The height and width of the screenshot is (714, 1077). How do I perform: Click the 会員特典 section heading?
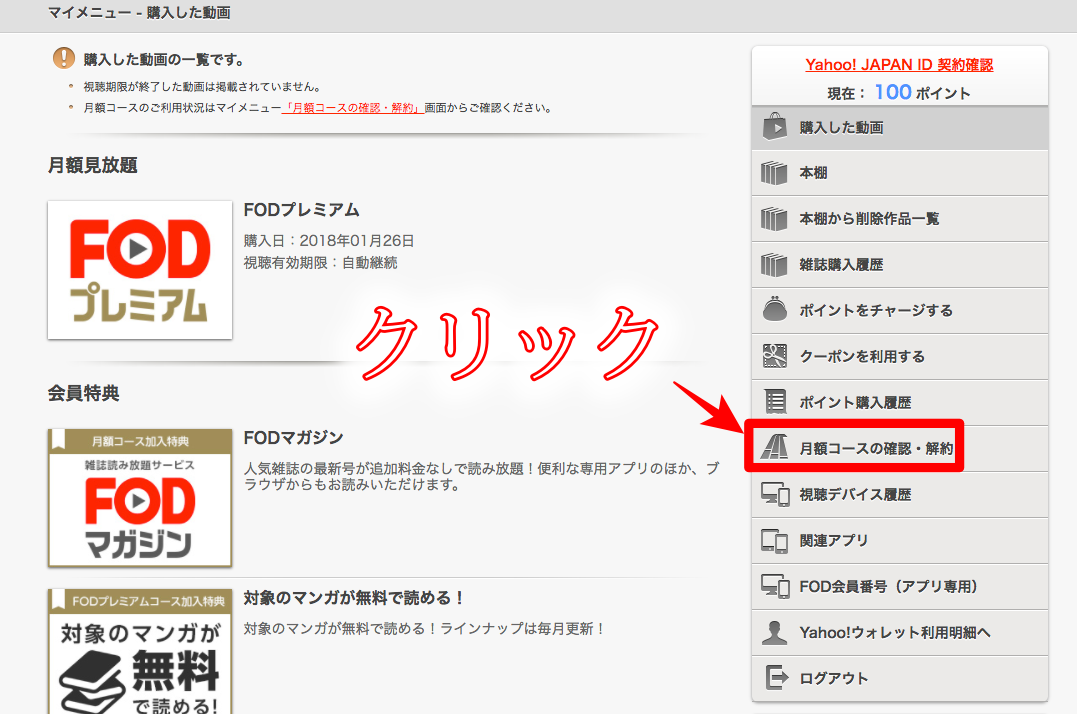pyautogui.click(x=84, y=393)
